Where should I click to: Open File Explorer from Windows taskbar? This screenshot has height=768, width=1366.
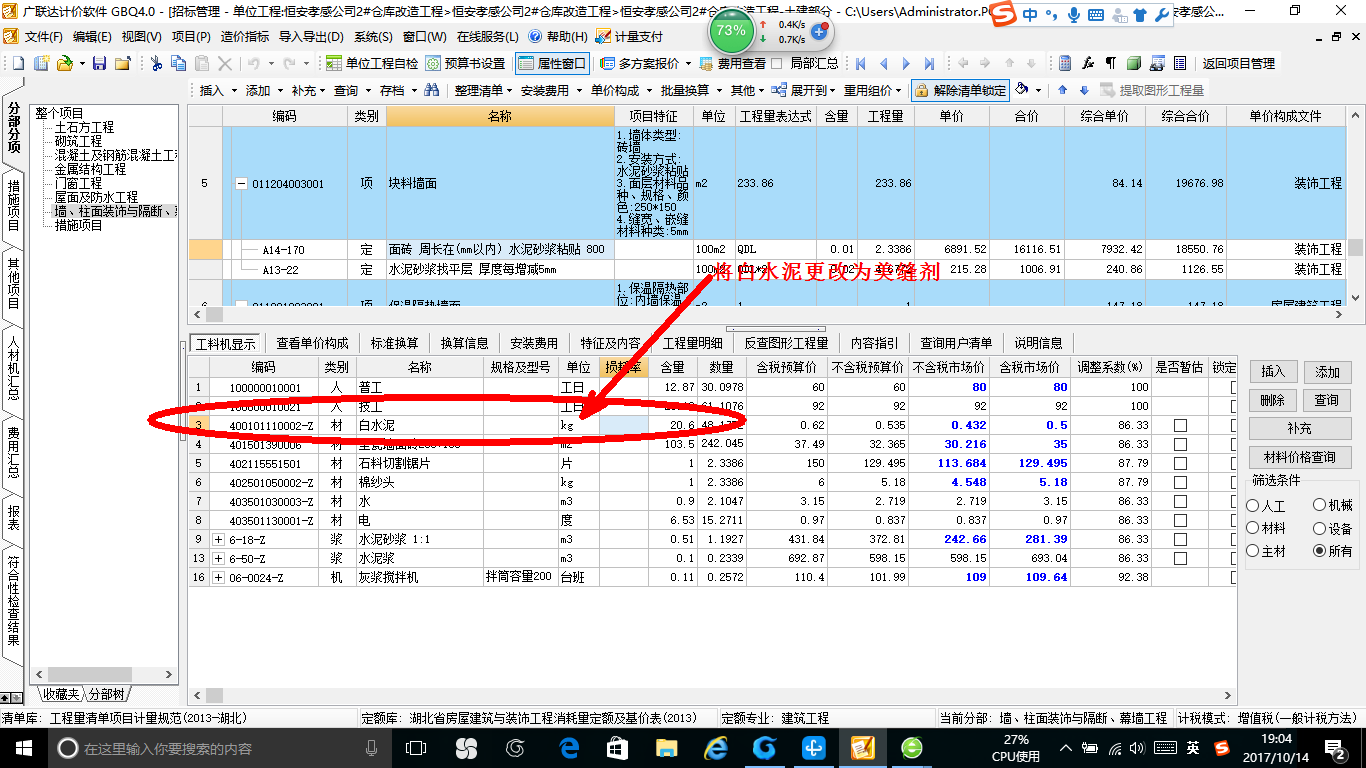click(x=667, y=748)
